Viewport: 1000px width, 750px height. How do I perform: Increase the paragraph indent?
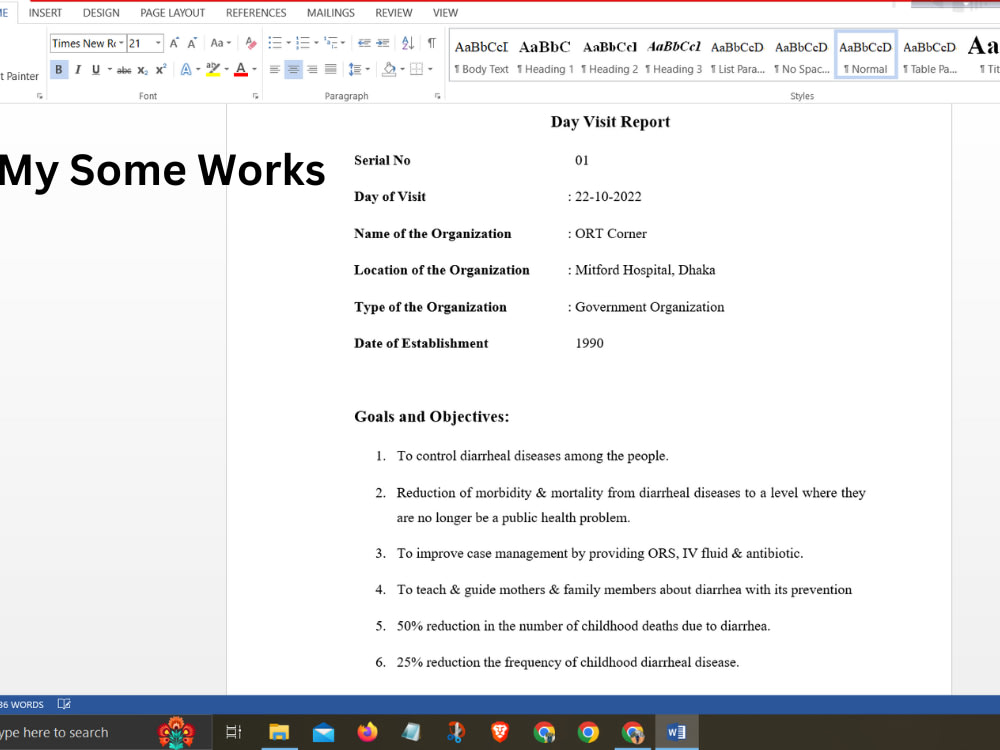pos(383,43)
